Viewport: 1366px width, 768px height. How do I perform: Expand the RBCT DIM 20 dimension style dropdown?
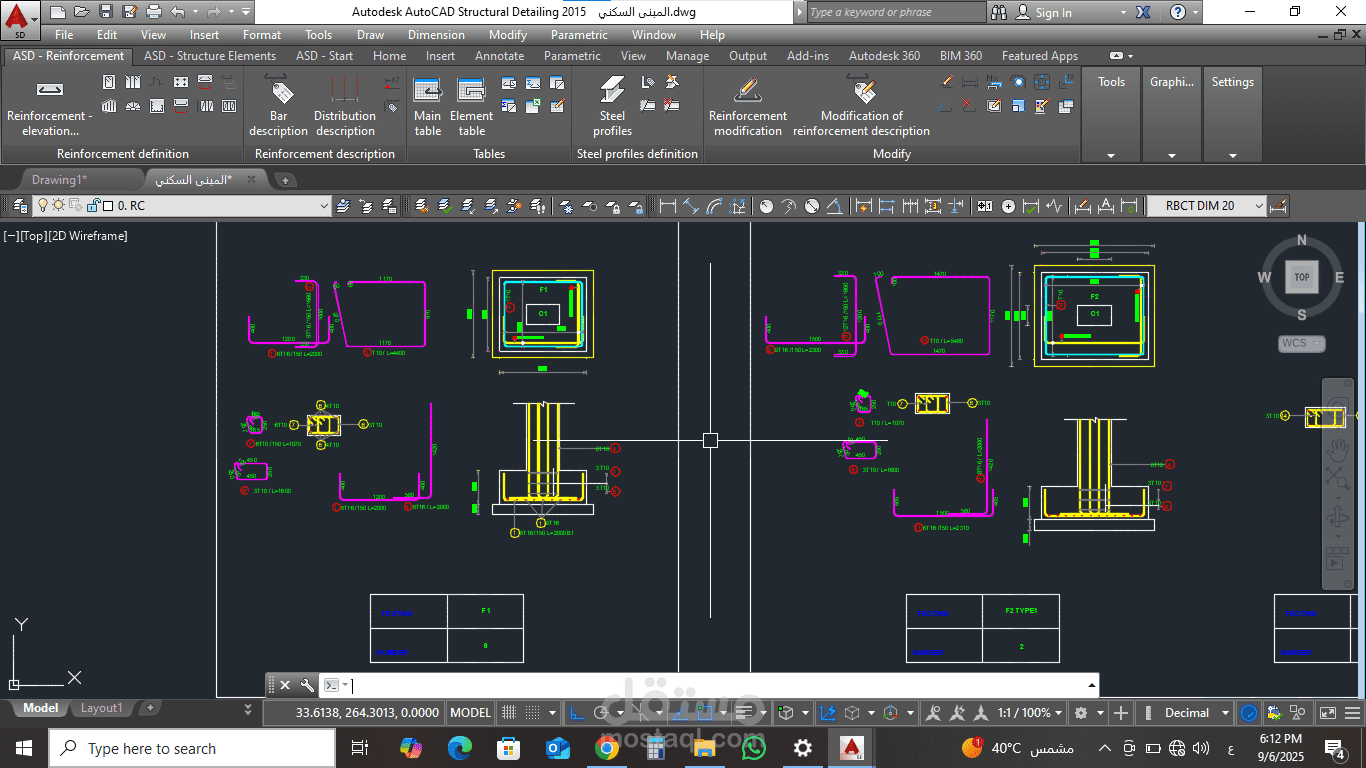pyautogui.click(x=1258, y=206)
